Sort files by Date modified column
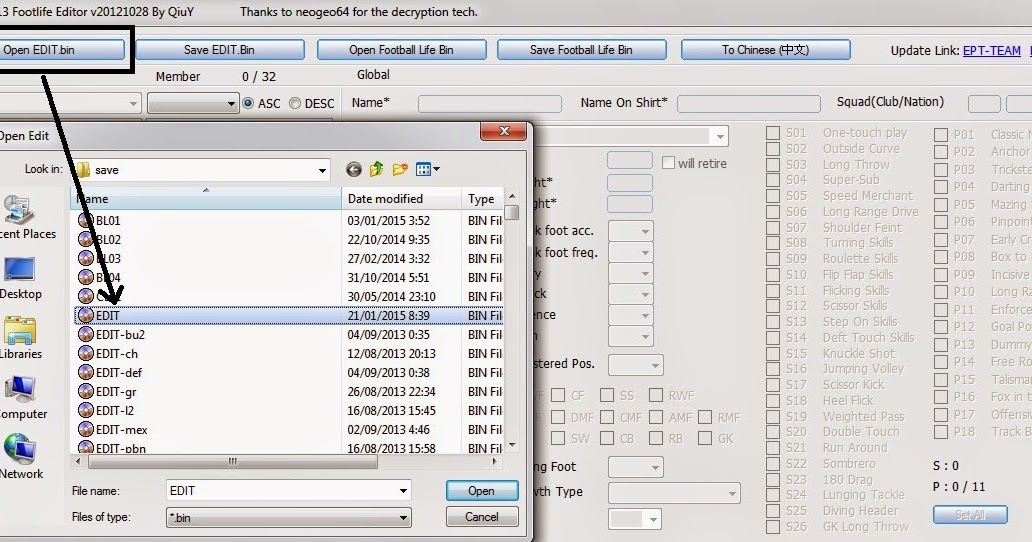Screen dimensions: 1032x542 coord(401,199)
